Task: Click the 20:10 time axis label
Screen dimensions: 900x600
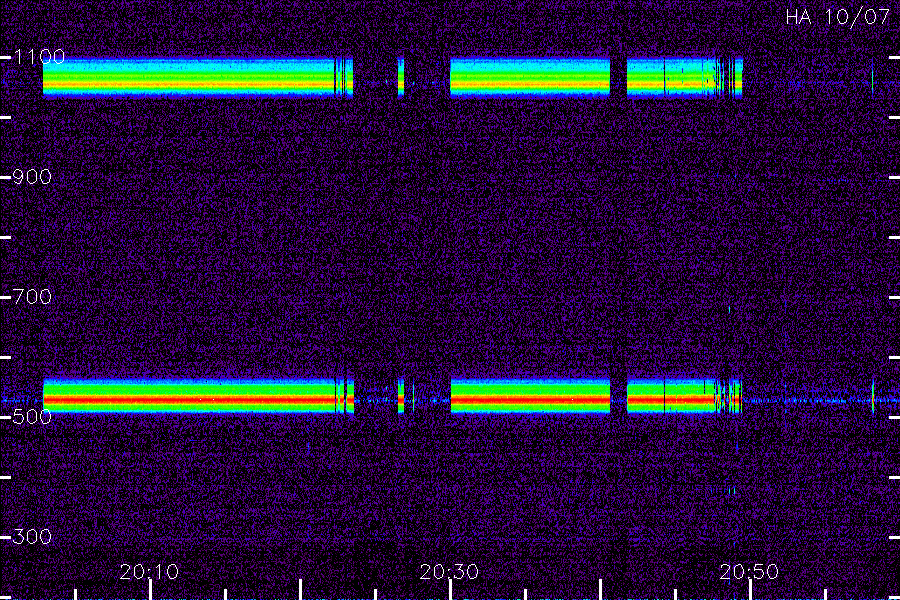Action: point(149,572)
